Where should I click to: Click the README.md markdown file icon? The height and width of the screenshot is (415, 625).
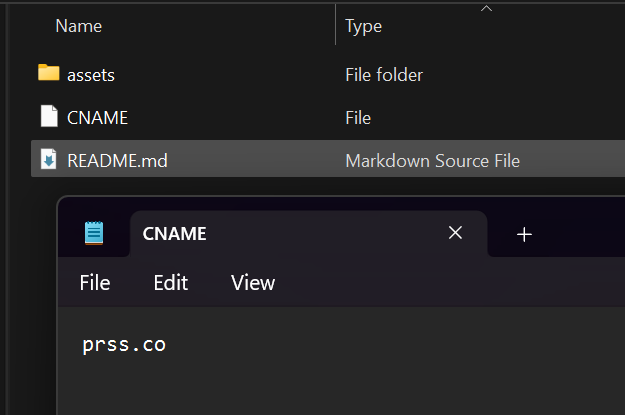click(x=49, y=159)
